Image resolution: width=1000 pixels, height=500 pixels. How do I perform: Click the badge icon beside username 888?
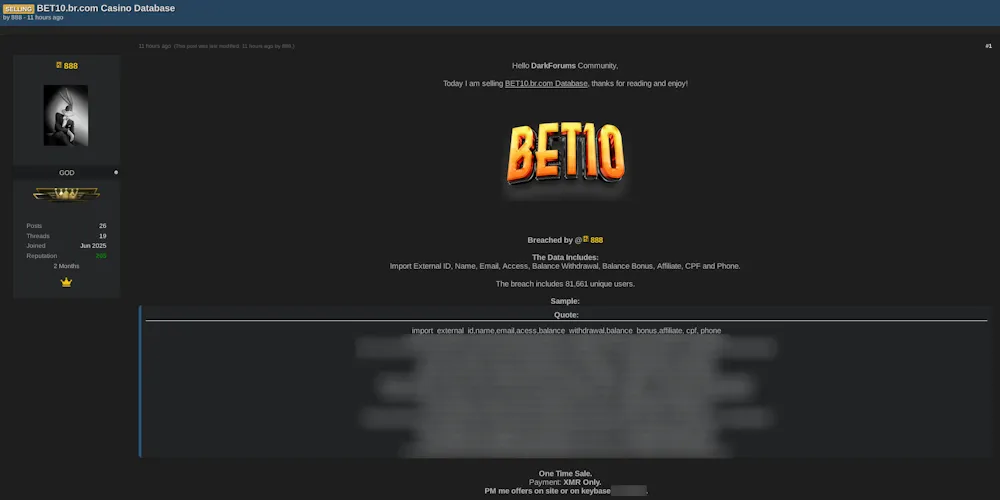59,65
